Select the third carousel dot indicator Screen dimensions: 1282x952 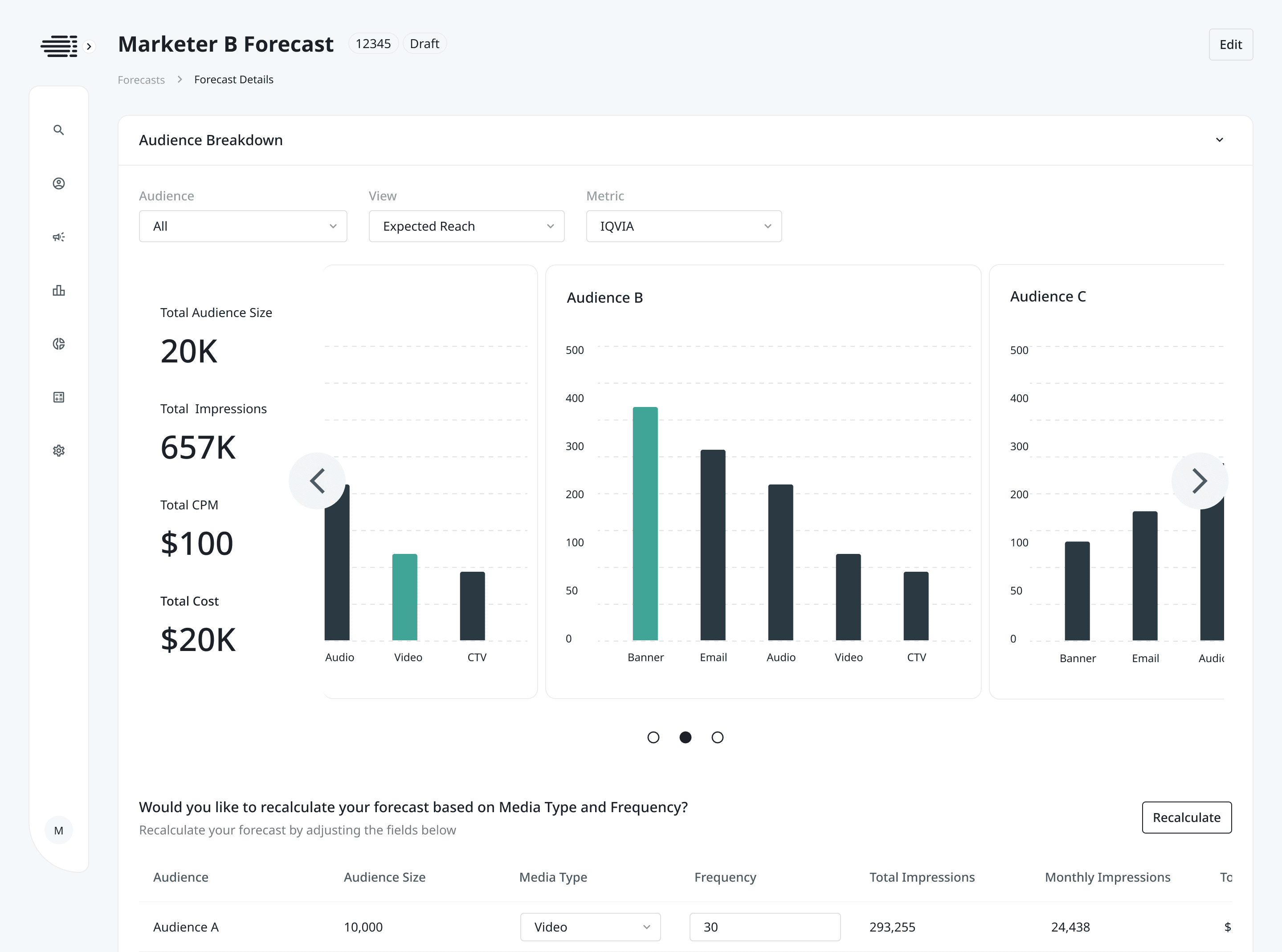pyautogui.click(x=717, y=737)
